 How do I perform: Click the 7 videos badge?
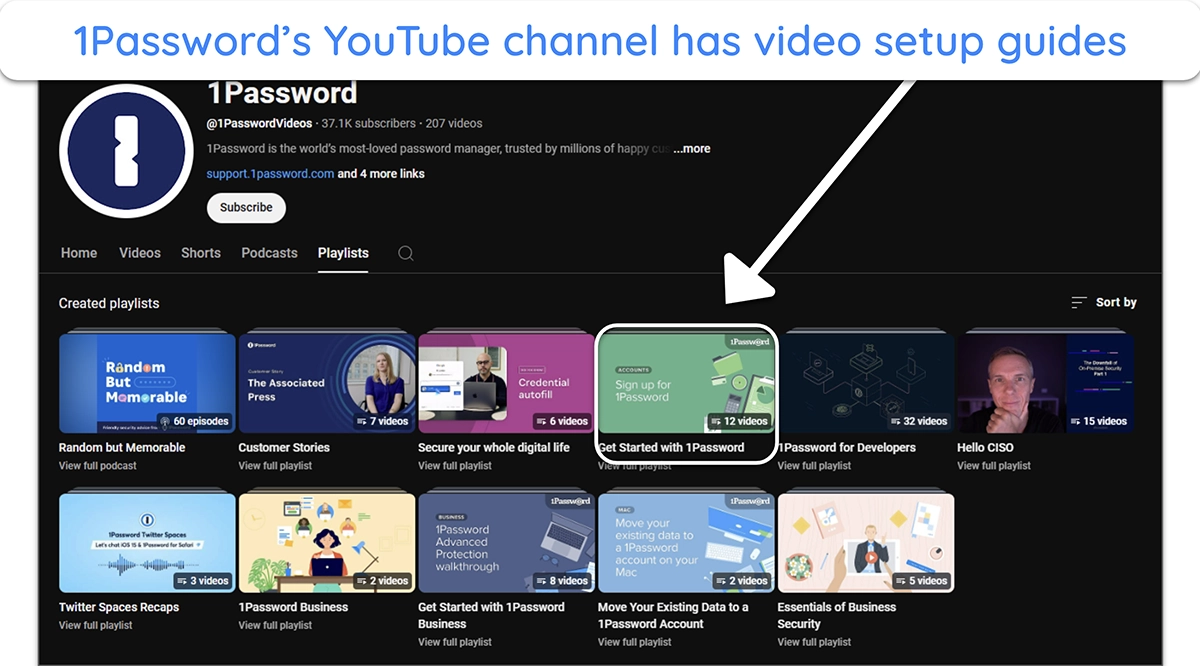[381, 421]
